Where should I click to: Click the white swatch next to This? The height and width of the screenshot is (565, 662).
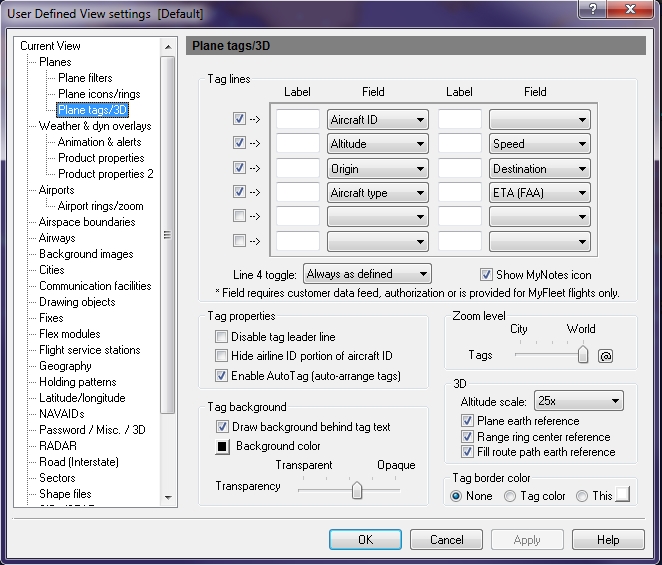(x=623, y=496)
